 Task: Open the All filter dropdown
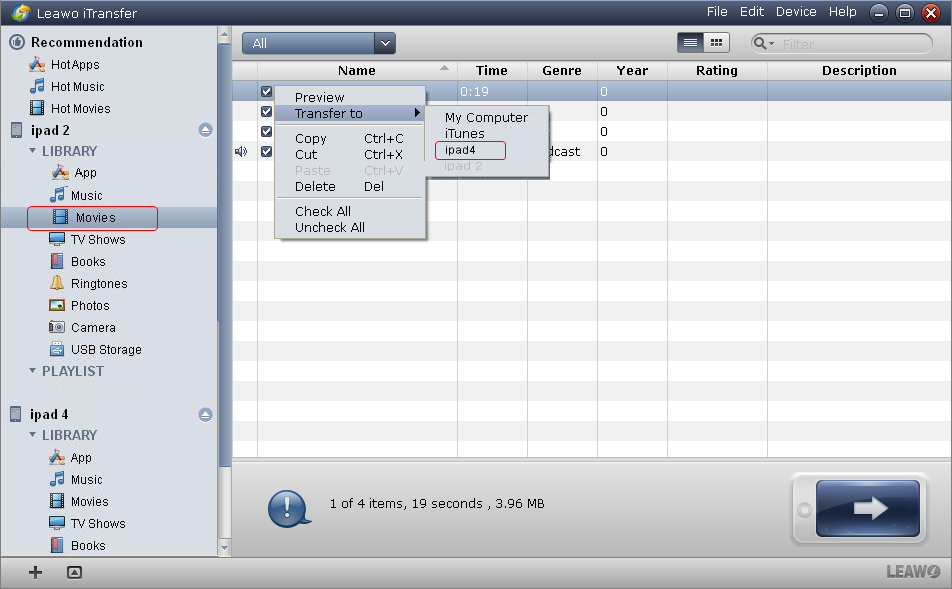319,43
